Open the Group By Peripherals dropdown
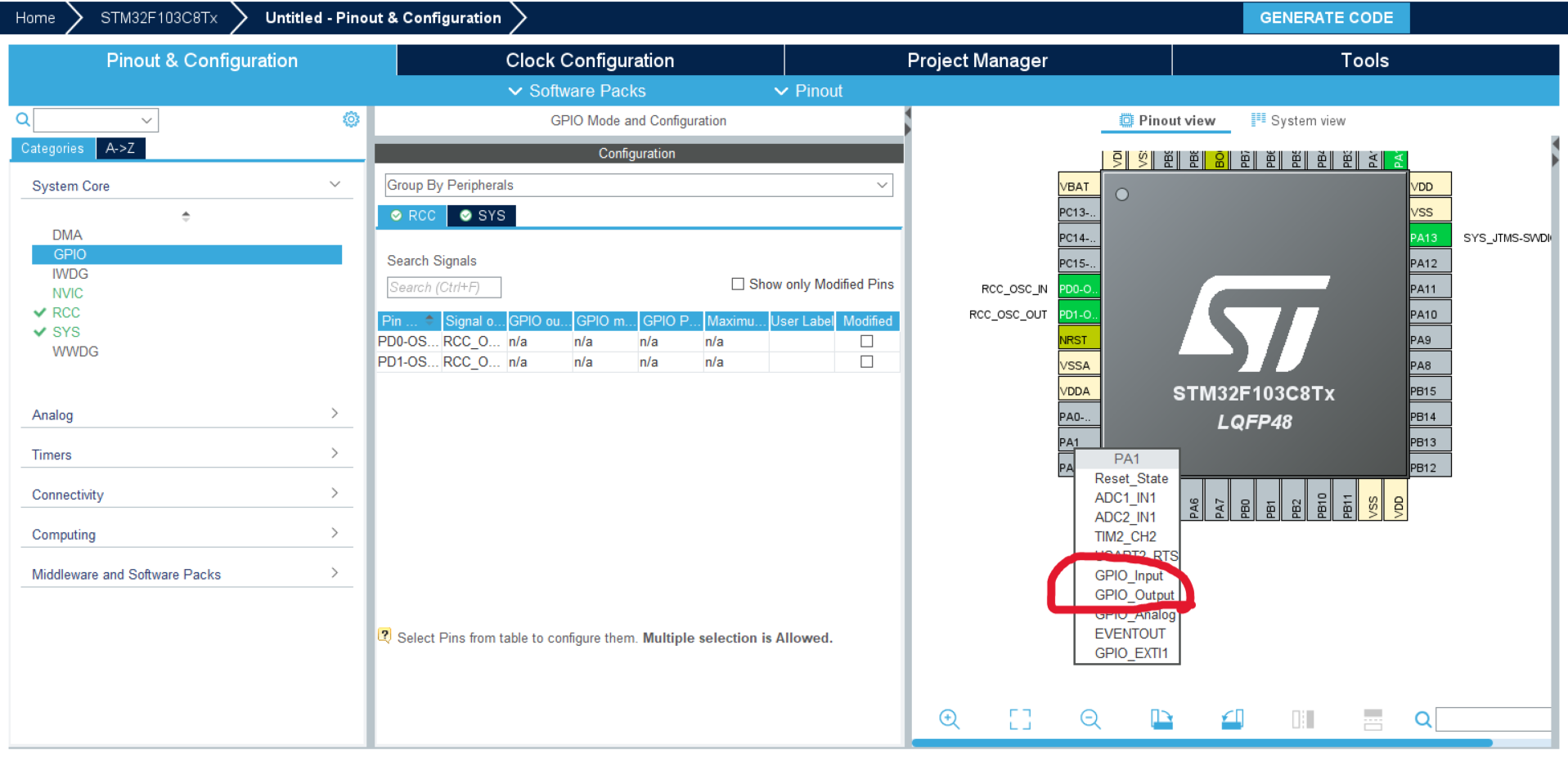The width and height of the screenshot is (1568, 757). click(638, 185)
